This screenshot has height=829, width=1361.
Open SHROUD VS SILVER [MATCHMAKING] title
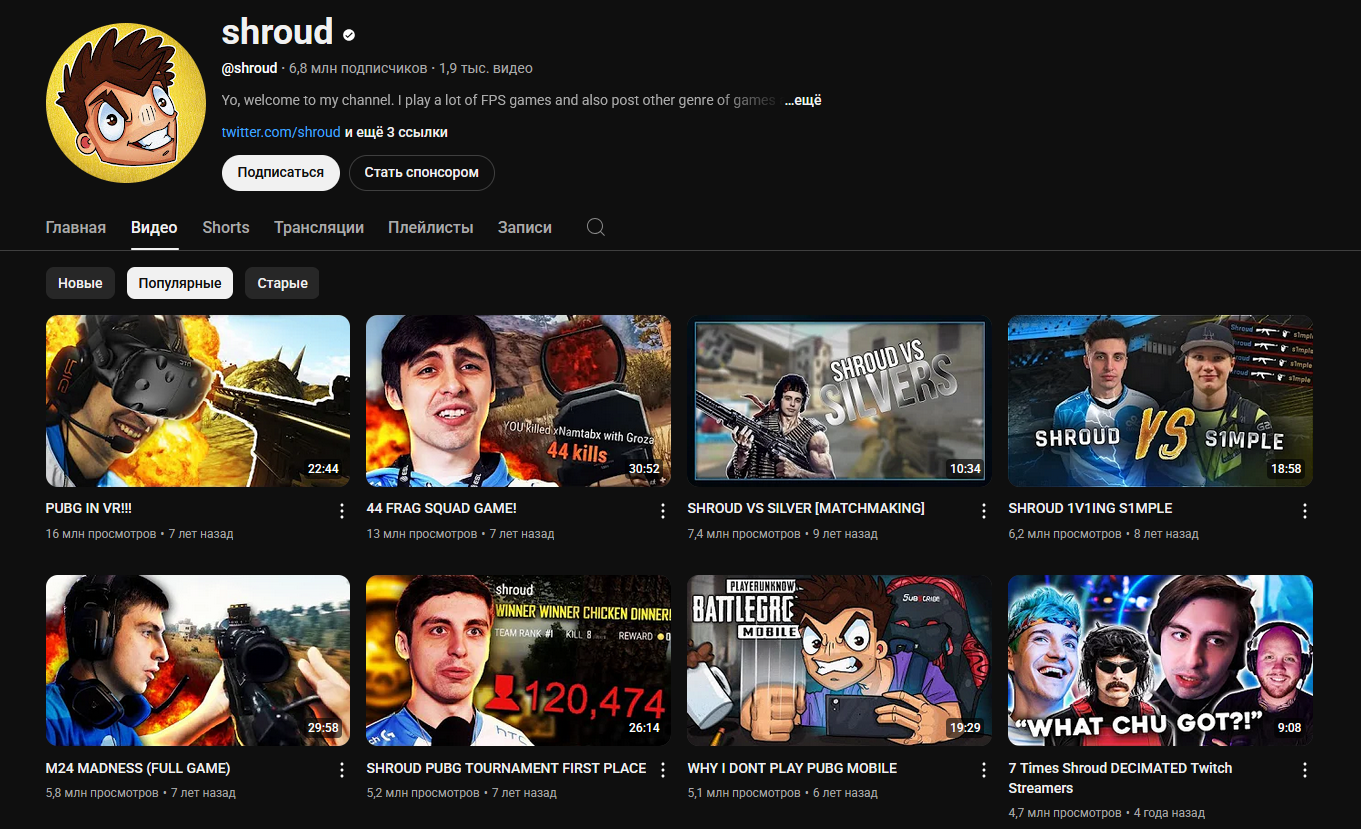(806, 508)
